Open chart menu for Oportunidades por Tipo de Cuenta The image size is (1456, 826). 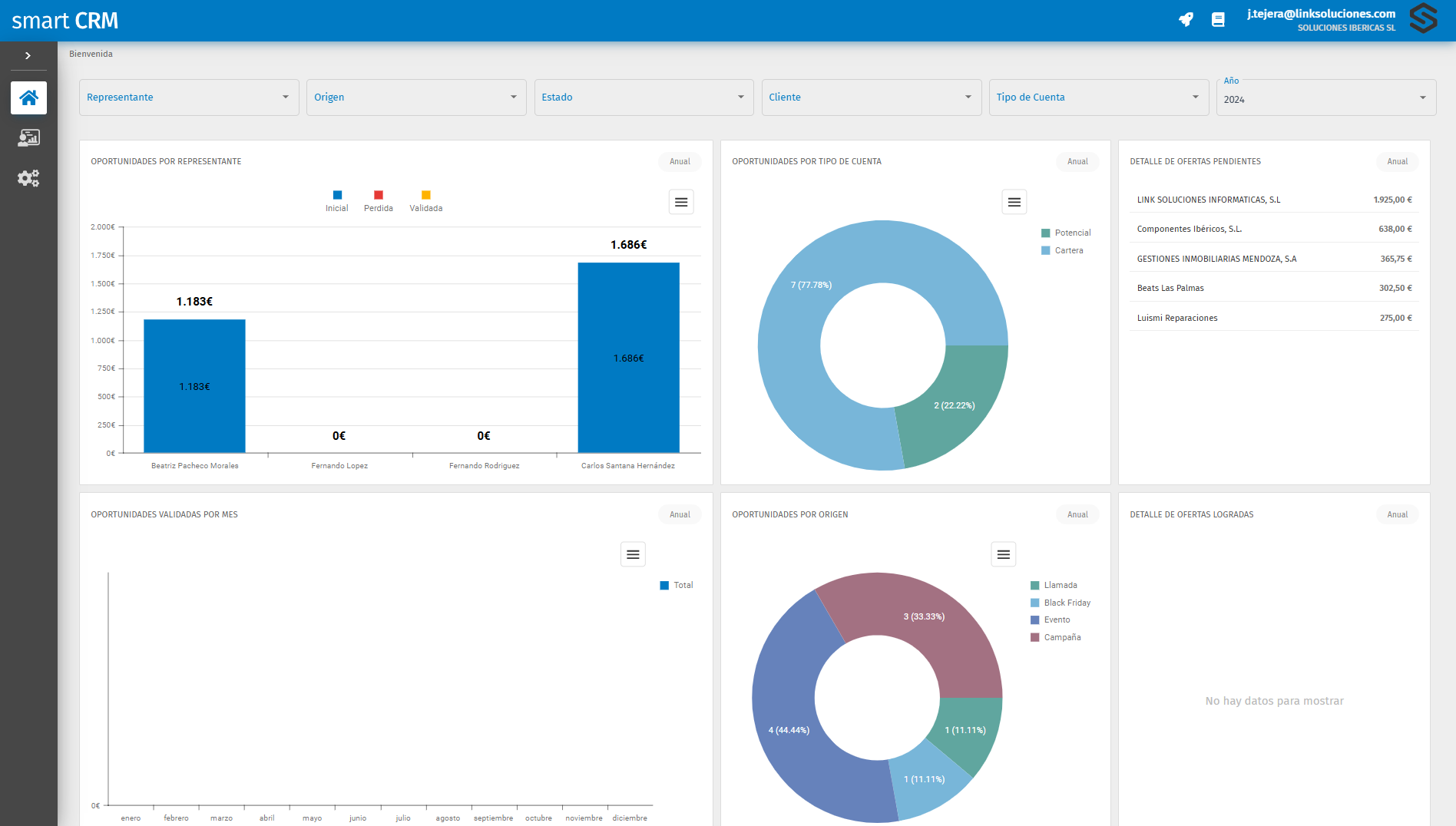[x=1014, y=202]
